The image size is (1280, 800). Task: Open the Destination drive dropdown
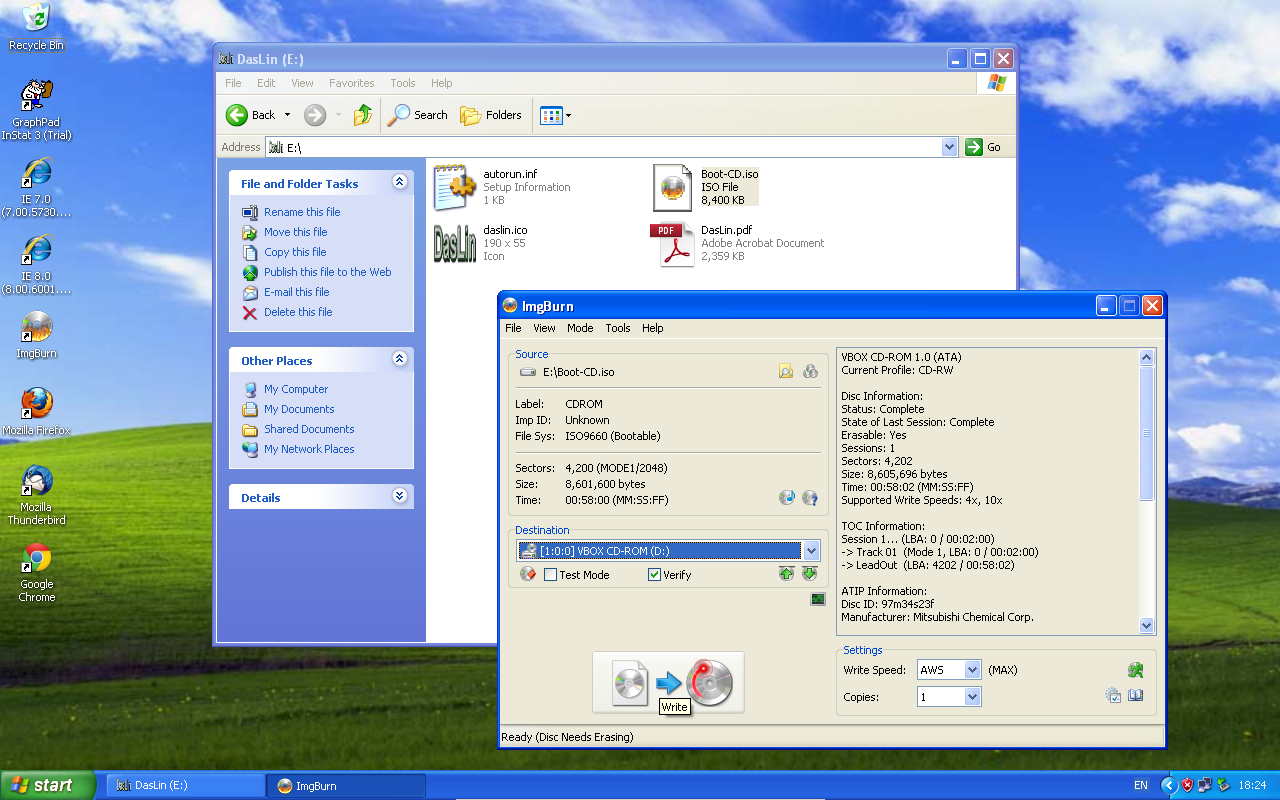point(811,551)
